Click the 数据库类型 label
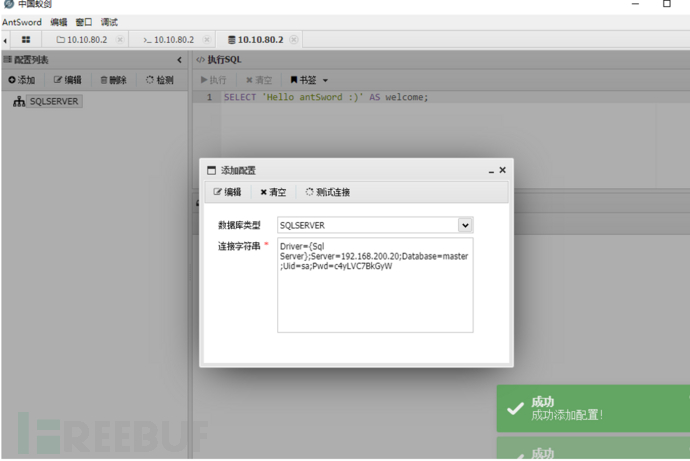Viewport: 690px width, 461px height. coord(239,225)
